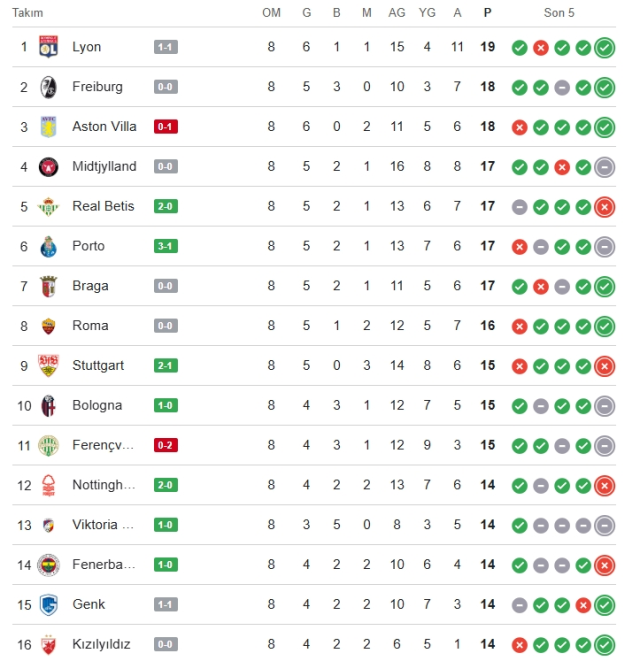Click Porto's green 3-1 score badge
The image size is (640, 661).
(166, 246)
